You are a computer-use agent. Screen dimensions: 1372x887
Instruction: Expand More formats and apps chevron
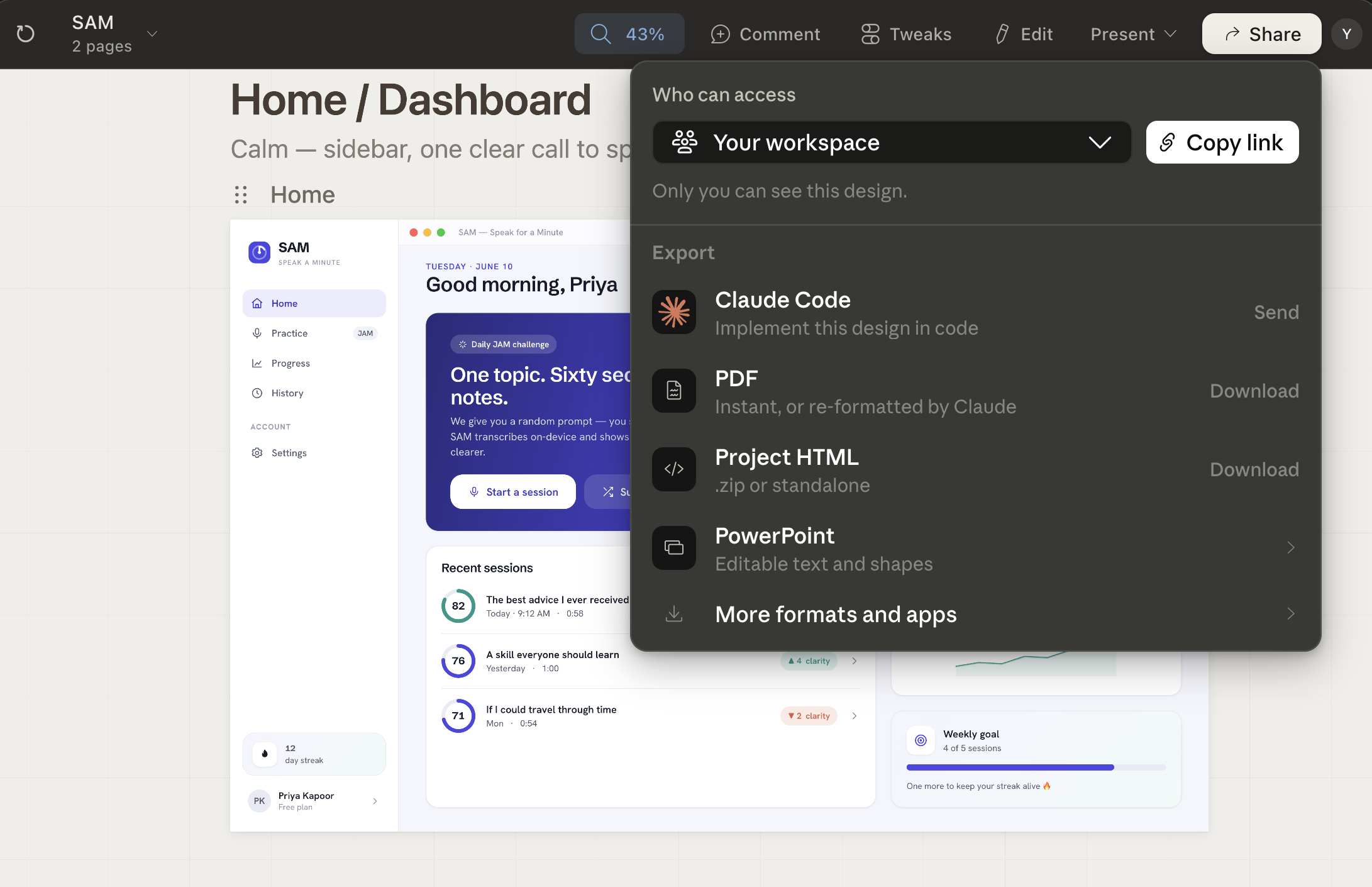tap(1290, 613)
